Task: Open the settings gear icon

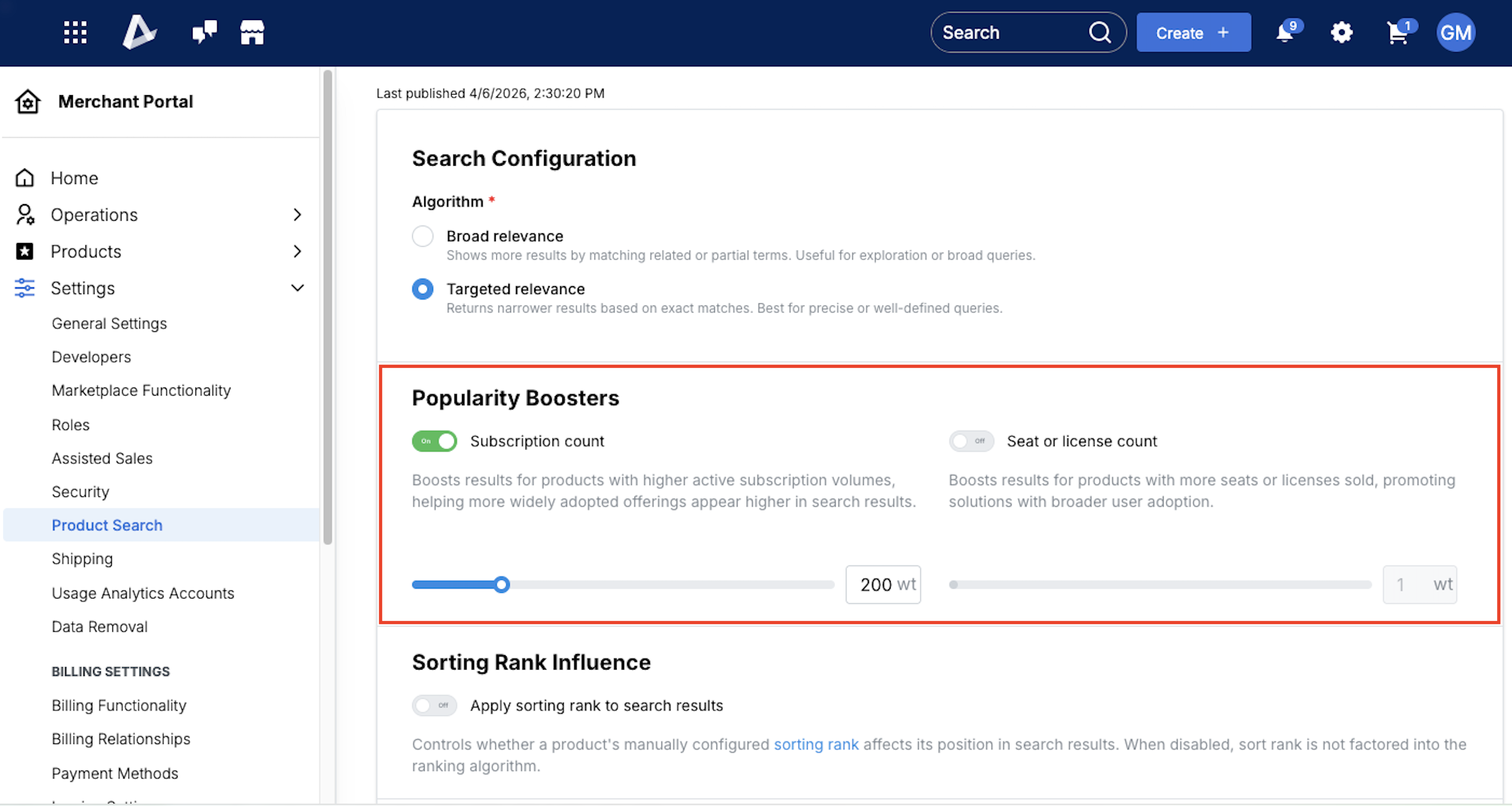Action: coord(1341,33)
